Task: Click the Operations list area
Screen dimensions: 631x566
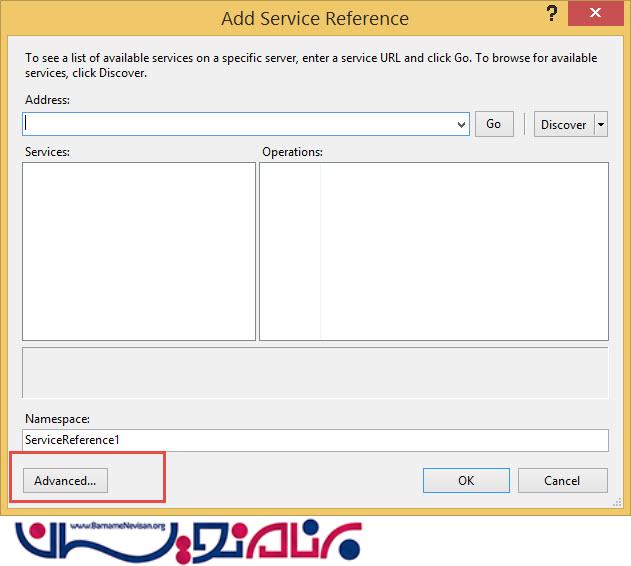Action: 434,251
